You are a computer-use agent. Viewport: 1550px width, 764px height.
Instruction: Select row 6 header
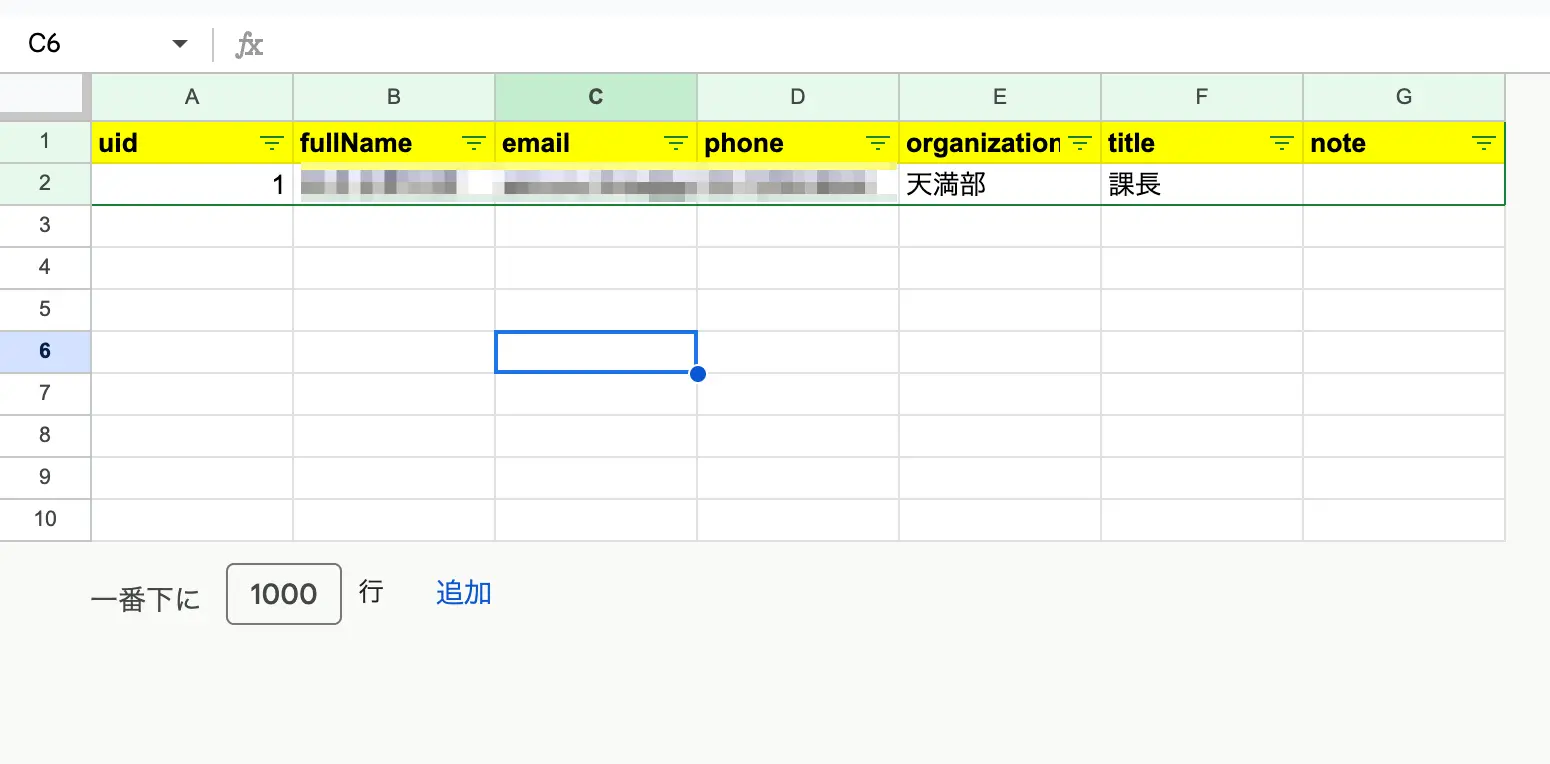pos(45,351)
